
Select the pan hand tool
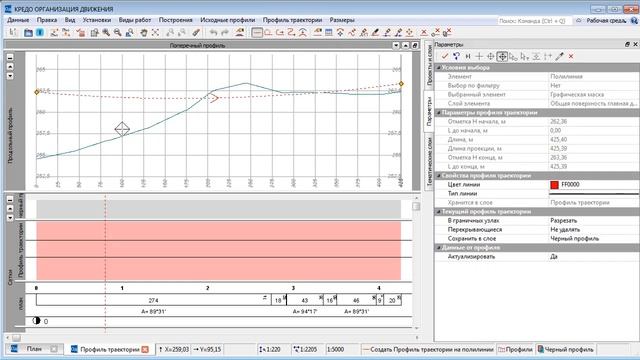(x=144, y=33)
